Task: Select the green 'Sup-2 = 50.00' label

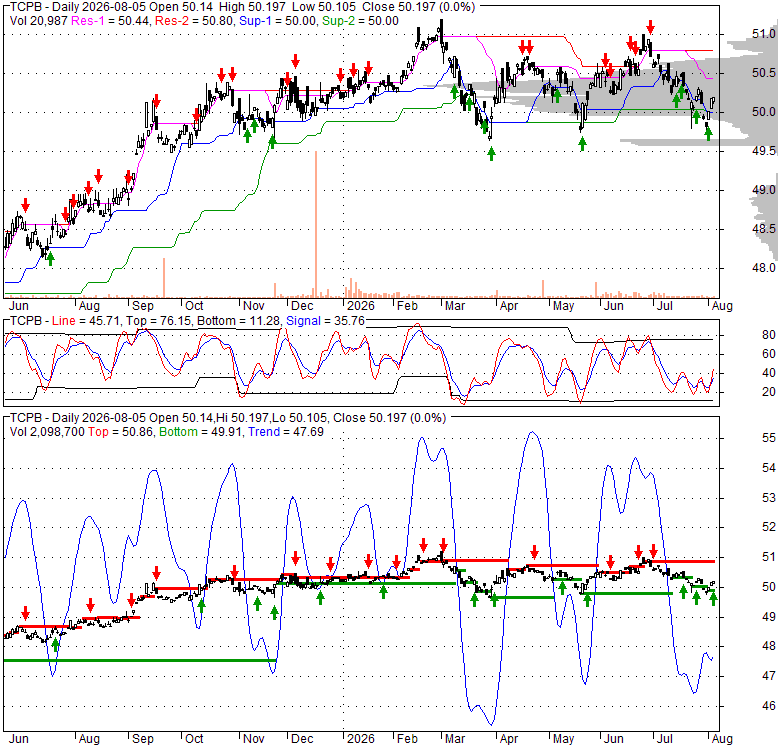Action: point(360,21)
